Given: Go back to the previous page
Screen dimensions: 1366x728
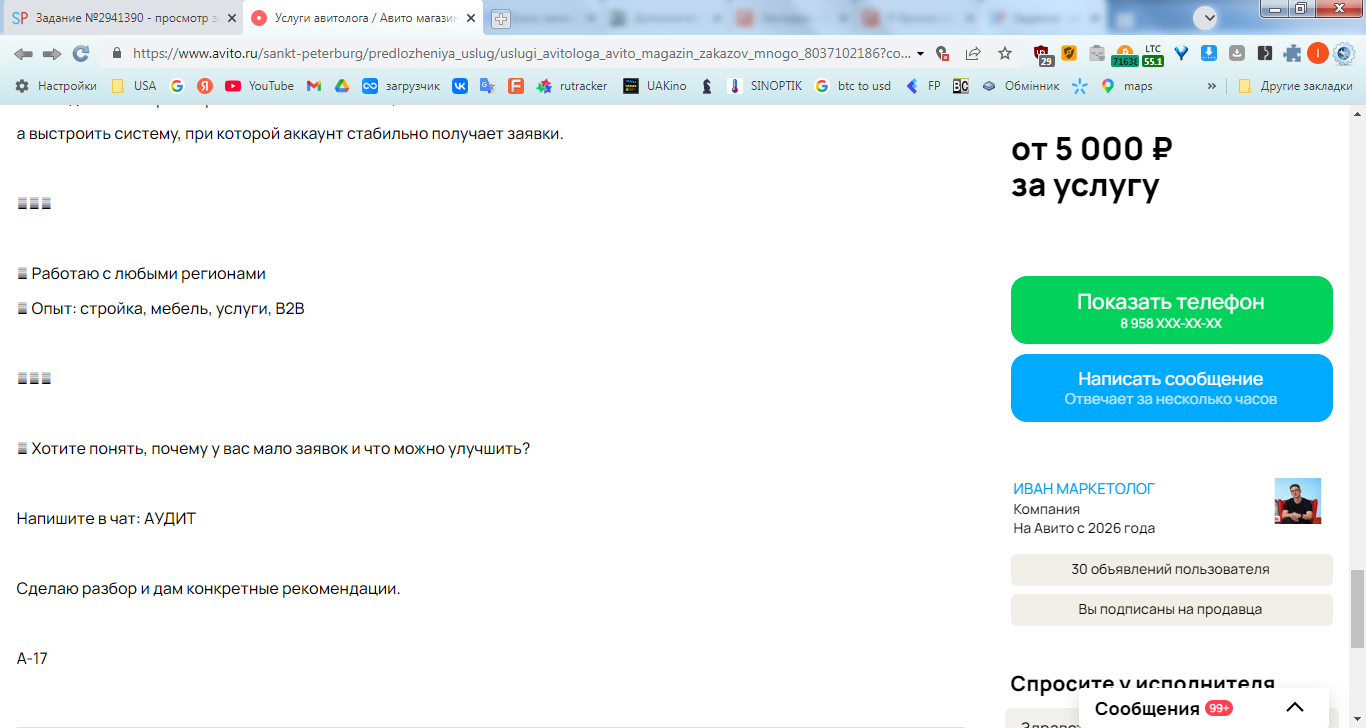Looking at the screenshot, I should [23, 53].
